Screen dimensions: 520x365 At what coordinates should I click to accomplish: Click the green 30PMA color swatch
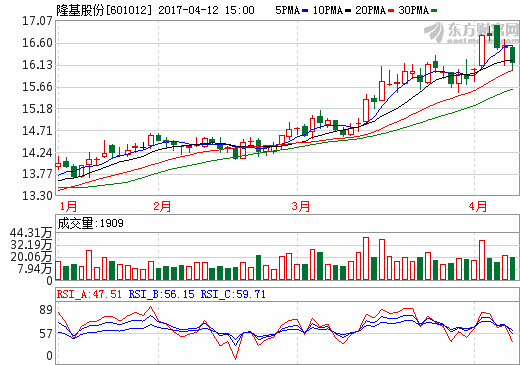434,11
